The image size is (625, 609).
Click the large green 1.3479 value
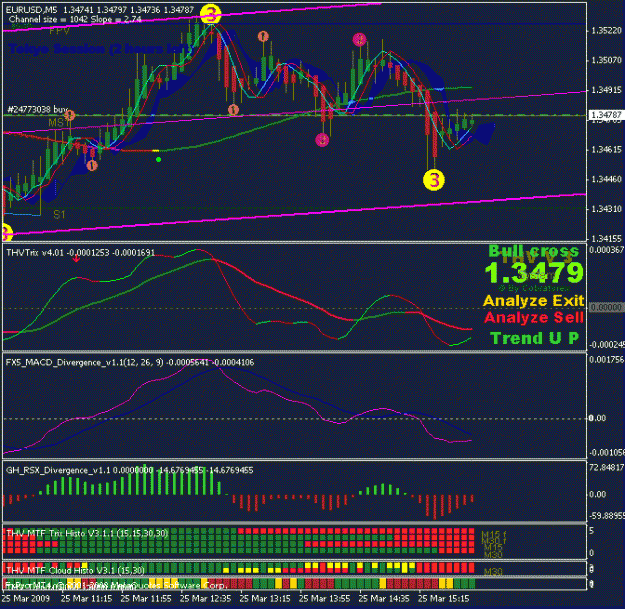point(534,273)
